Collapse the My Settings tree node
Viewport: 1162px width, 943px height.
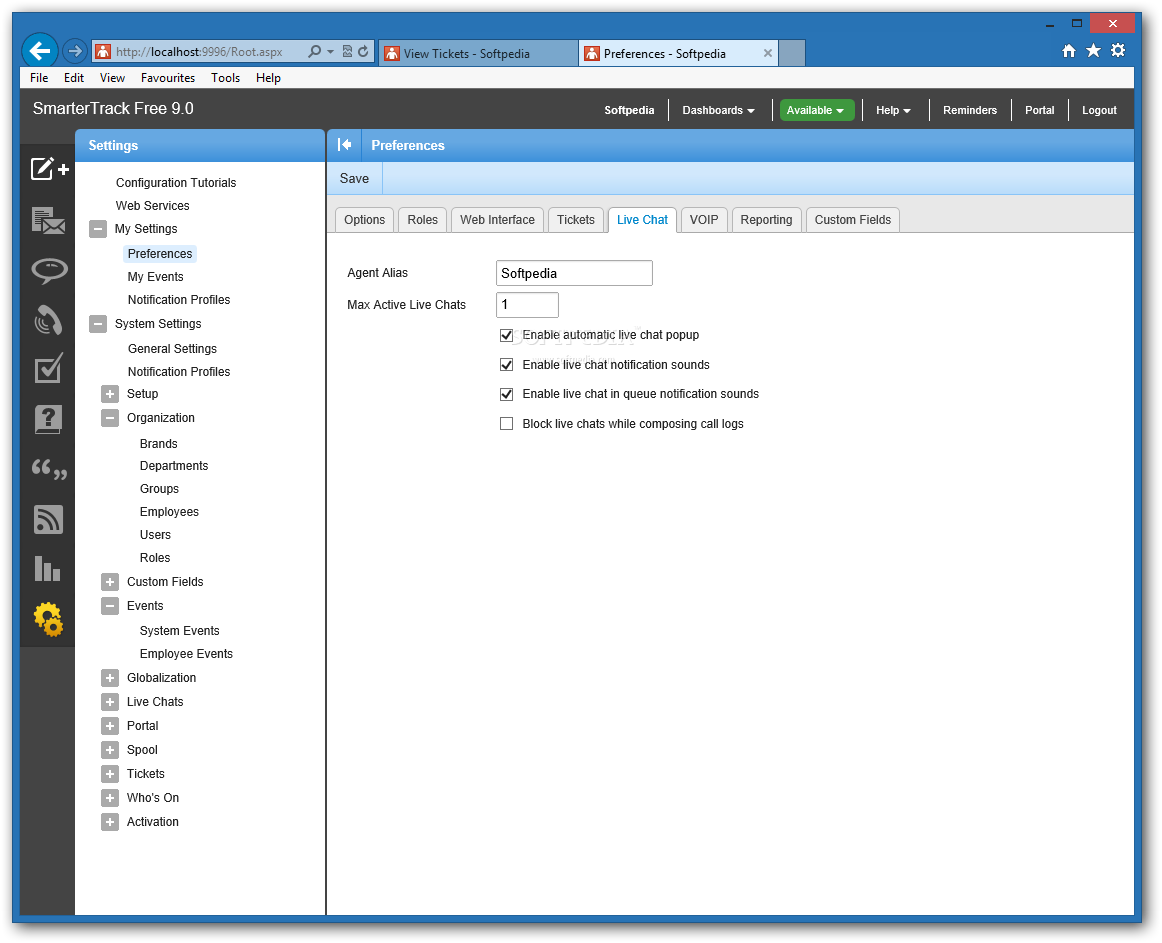pyautogui.click(x=98, y=229)
